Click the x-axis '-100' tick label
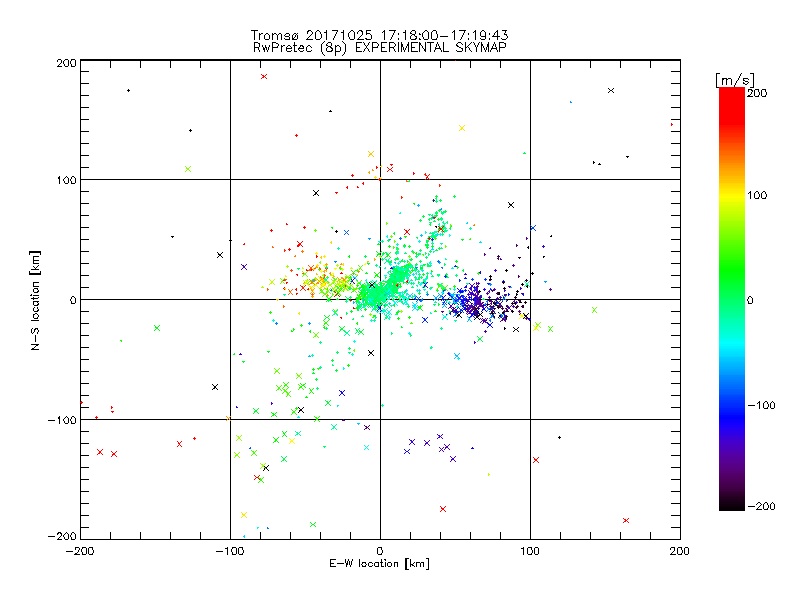Image resolution: width=800 pixels, height=600 pixels. click(230, 551)
